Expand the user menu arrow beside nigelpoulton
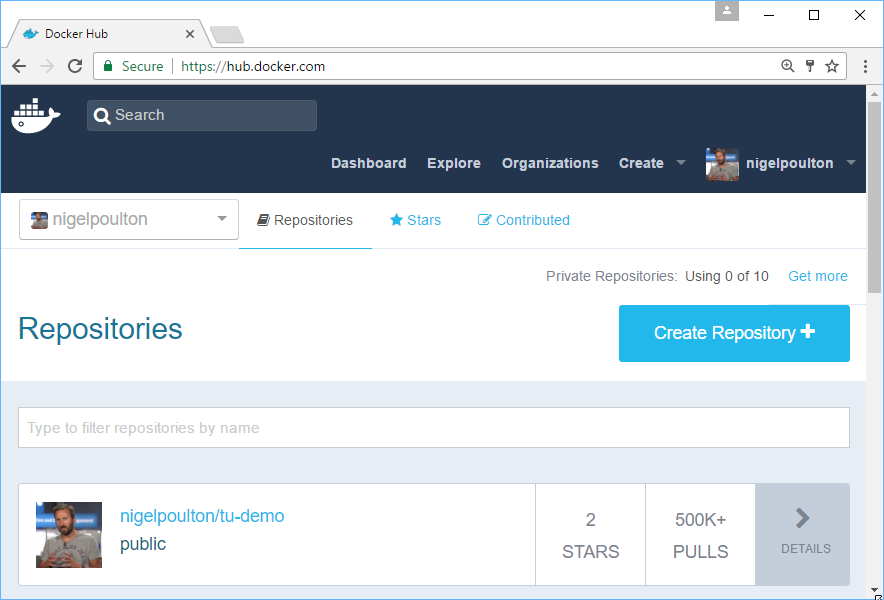This screenshot has width=884, height=600. [x=851, y=163]
